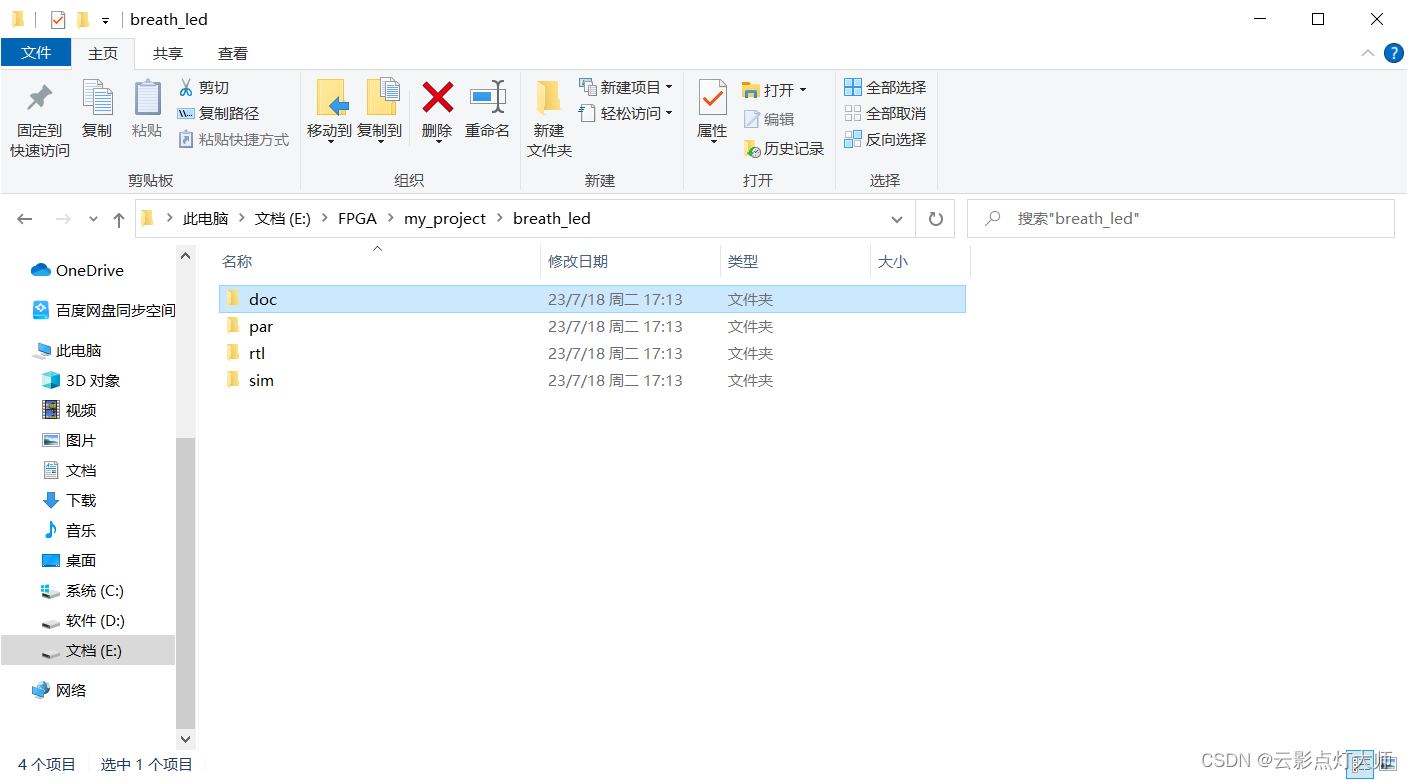Screen dimensions: 1408x780
Task: Select the rtl folder
Action: [592, 353]
